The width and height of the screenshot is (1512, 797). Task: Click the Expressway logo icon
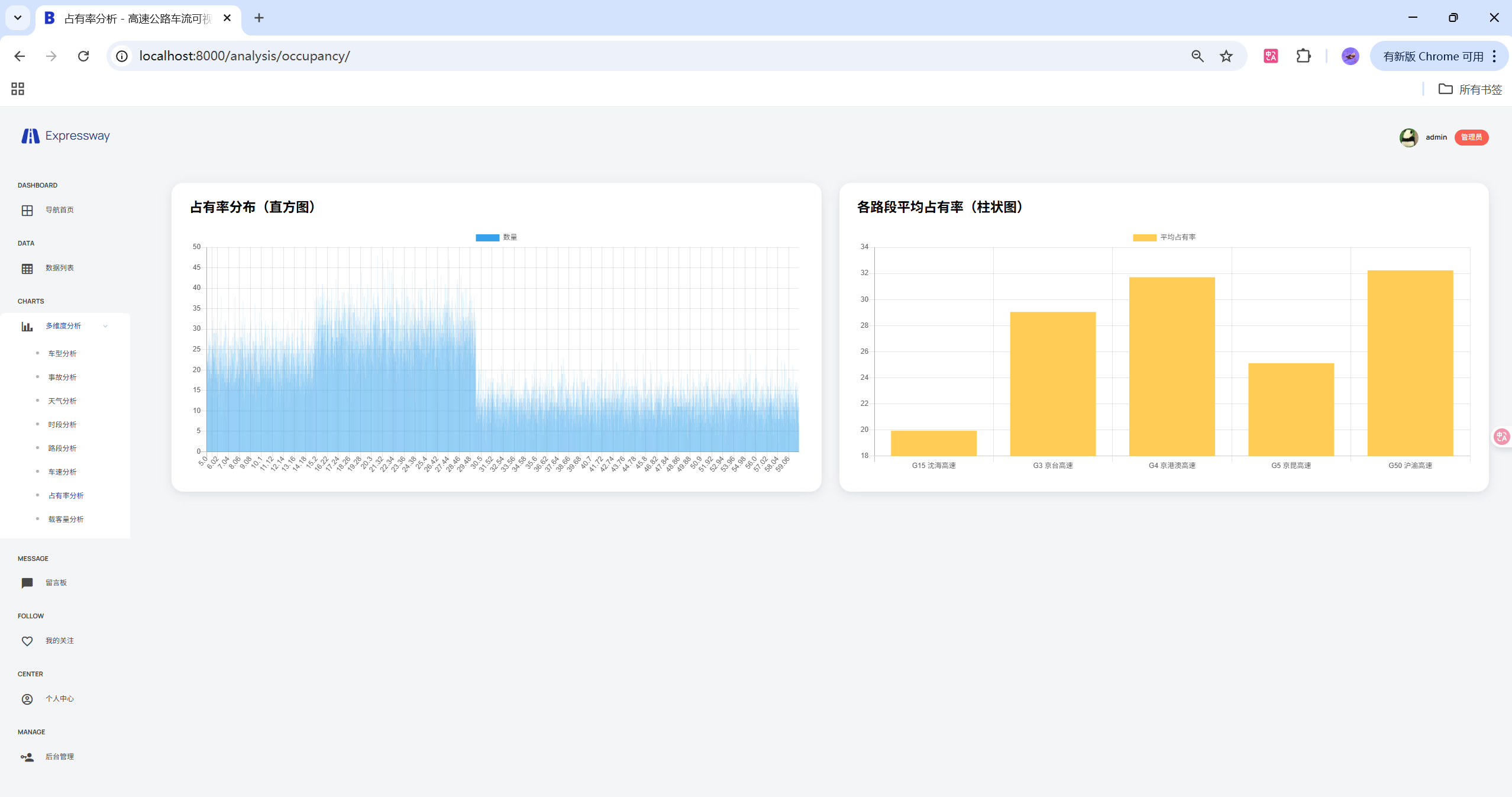click(x=30, y=136)
